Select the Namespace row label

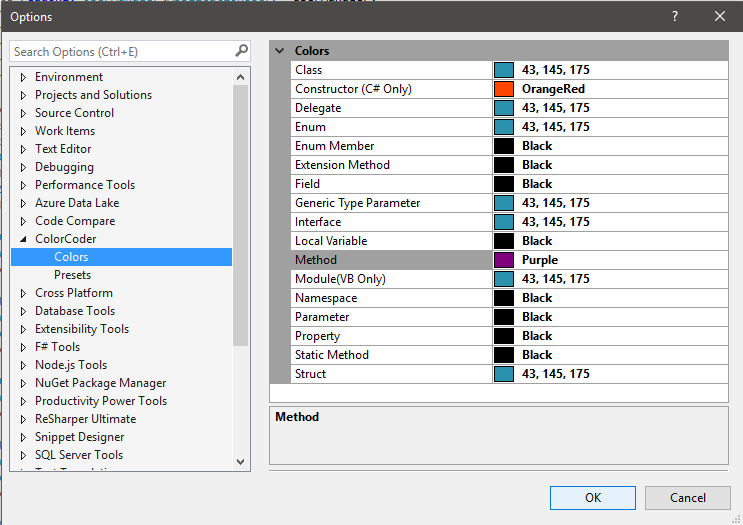pos(326,298)
